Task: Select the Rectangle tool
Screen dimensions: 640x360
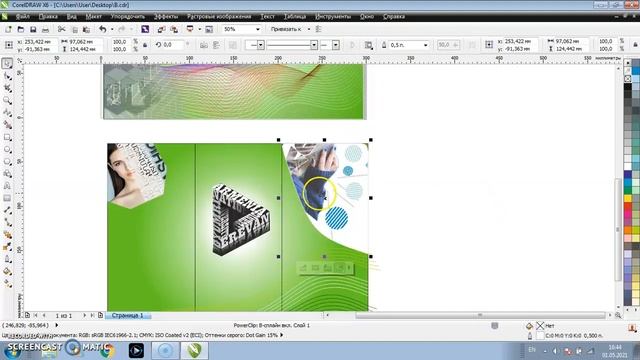Action: click(7, 137)
